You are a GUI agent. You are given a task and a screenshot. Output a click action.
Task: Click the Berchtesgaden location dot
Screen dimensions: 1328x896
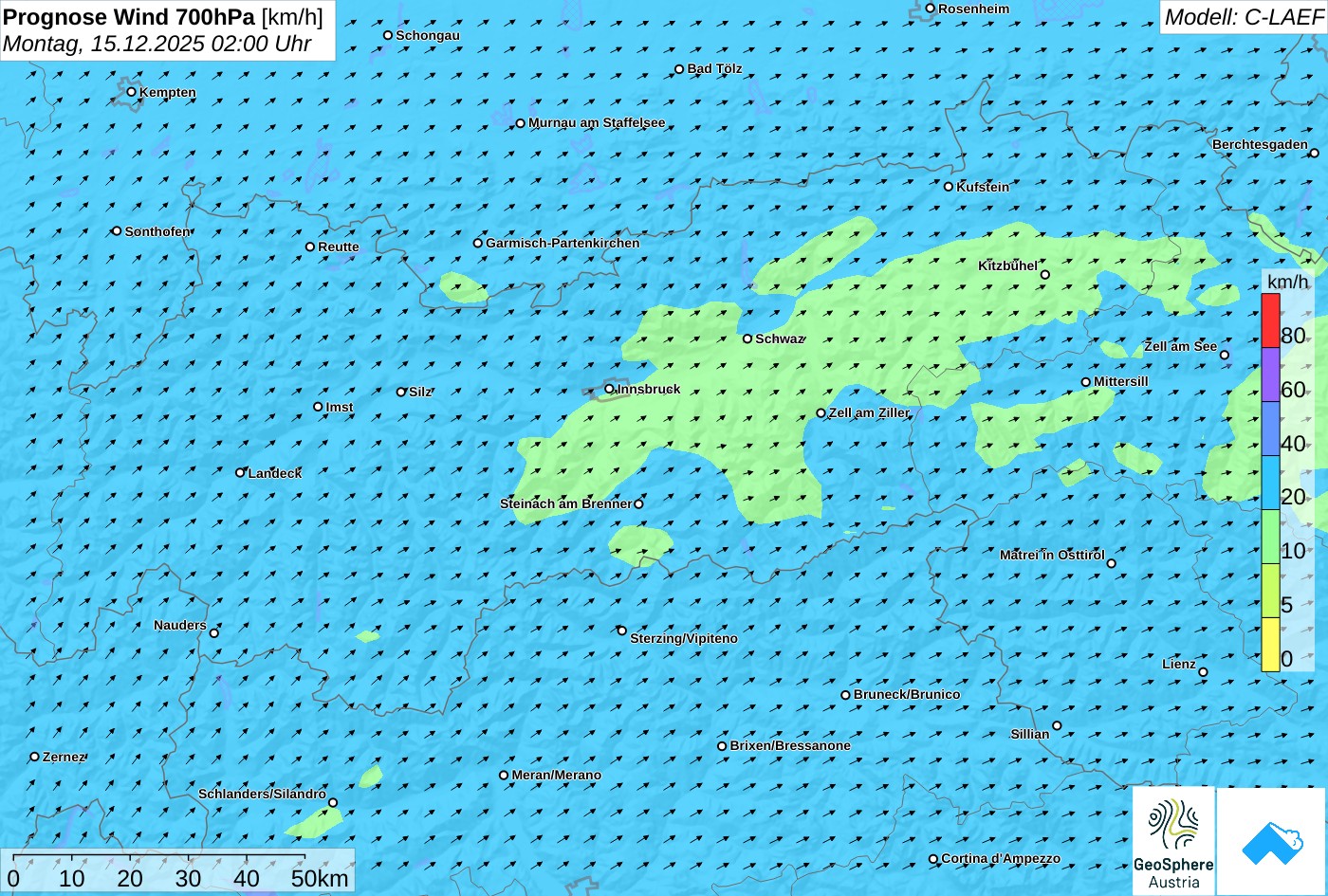(1315, 153)
